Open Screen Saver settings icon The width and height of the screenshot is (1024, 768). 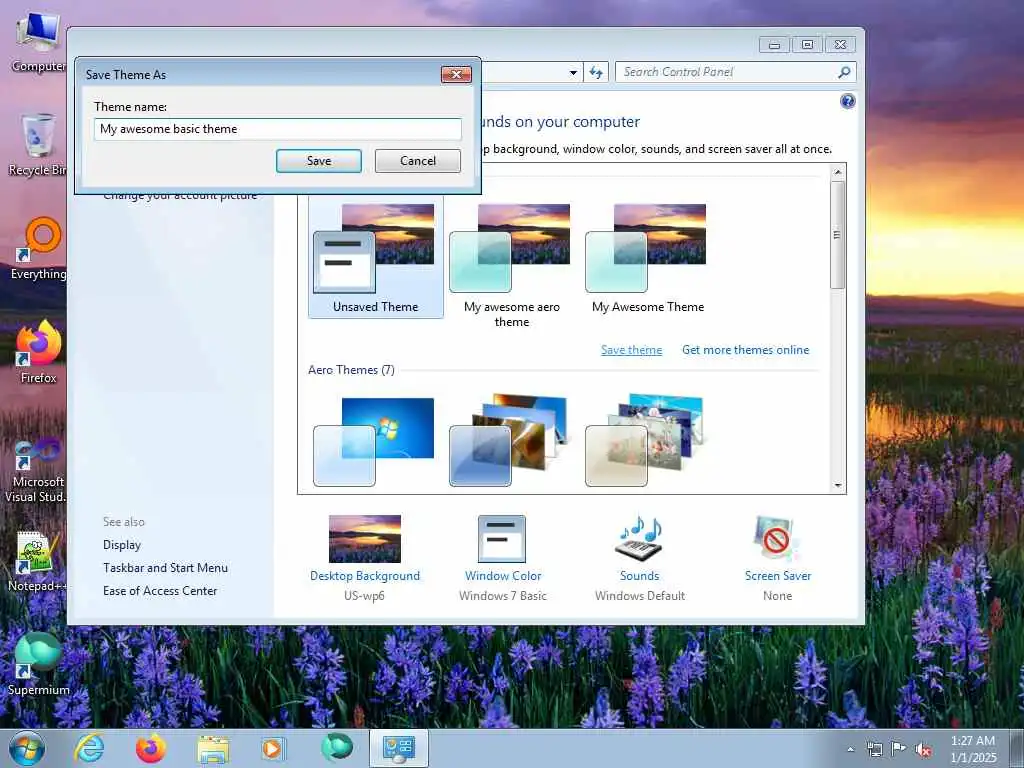pos(776,539)
